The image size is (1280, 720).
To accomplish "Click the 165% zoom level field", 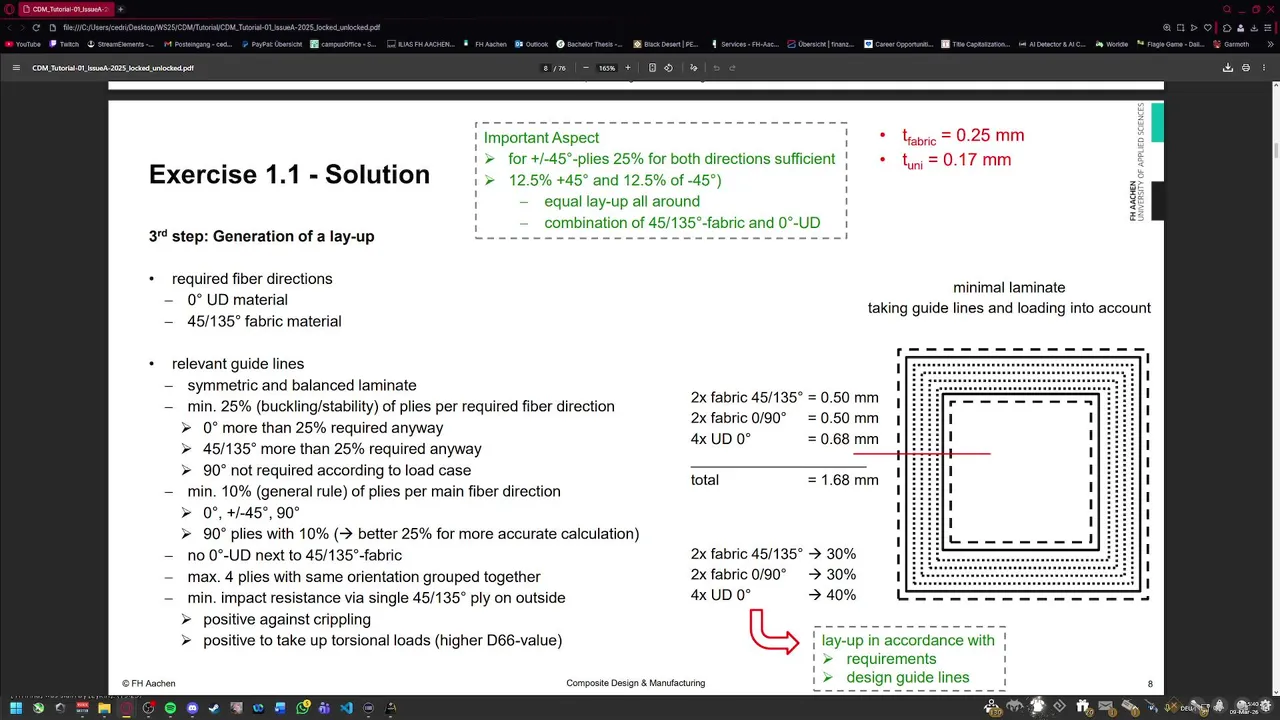I will pos(607,68).
